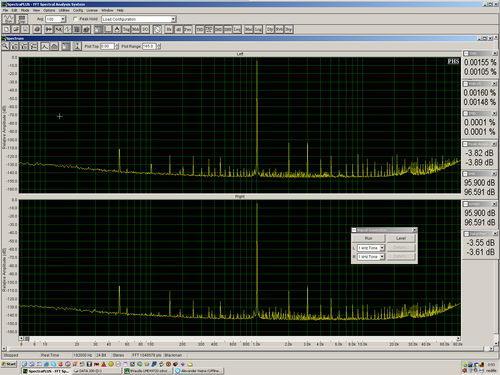The height and width of the screenshot is (375, 500).
Task: Open the Options menu
Action: coord(49,10)
